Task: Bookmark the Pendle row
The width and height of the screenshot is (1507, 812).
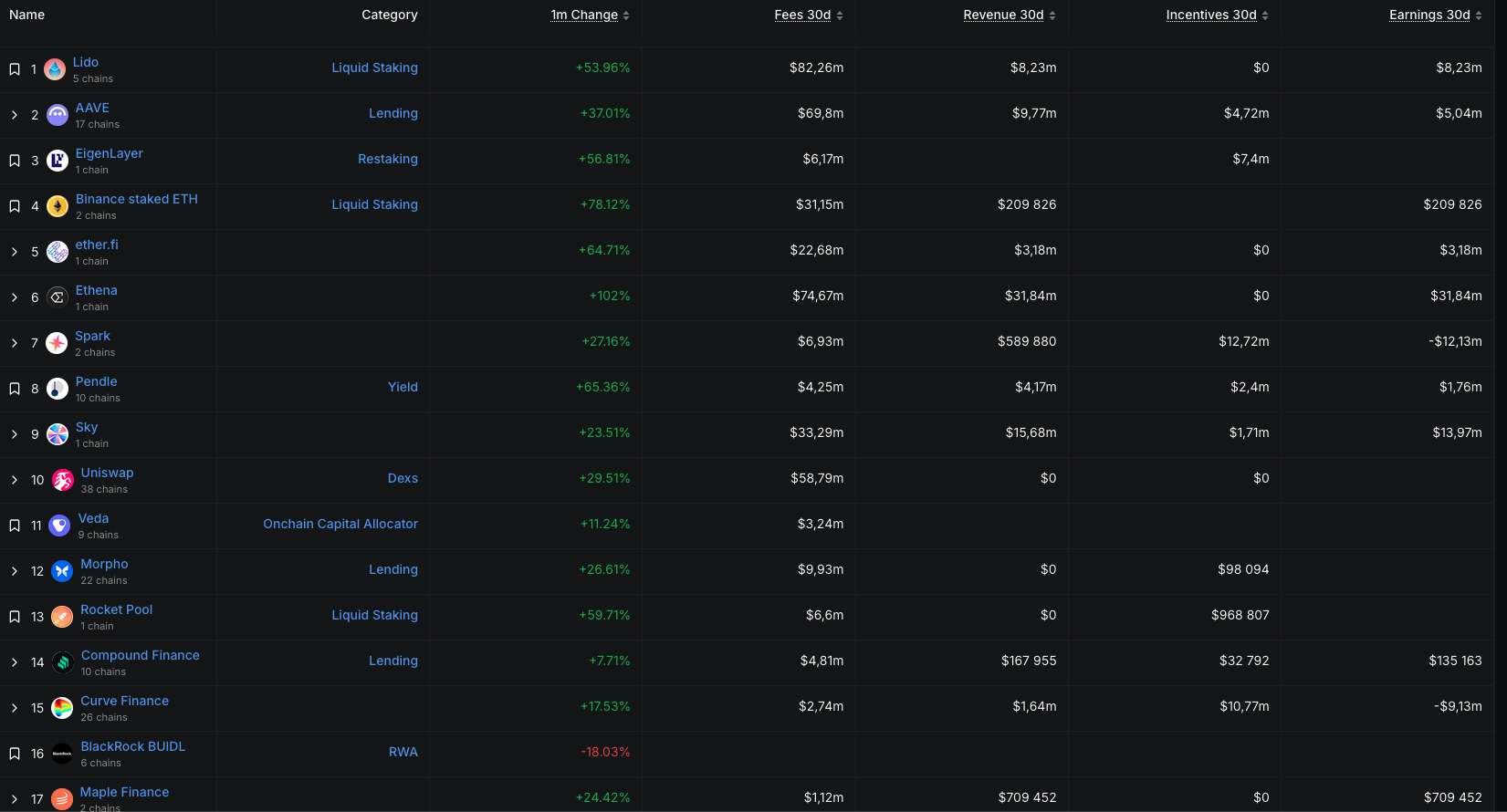Action: (15, 389)
